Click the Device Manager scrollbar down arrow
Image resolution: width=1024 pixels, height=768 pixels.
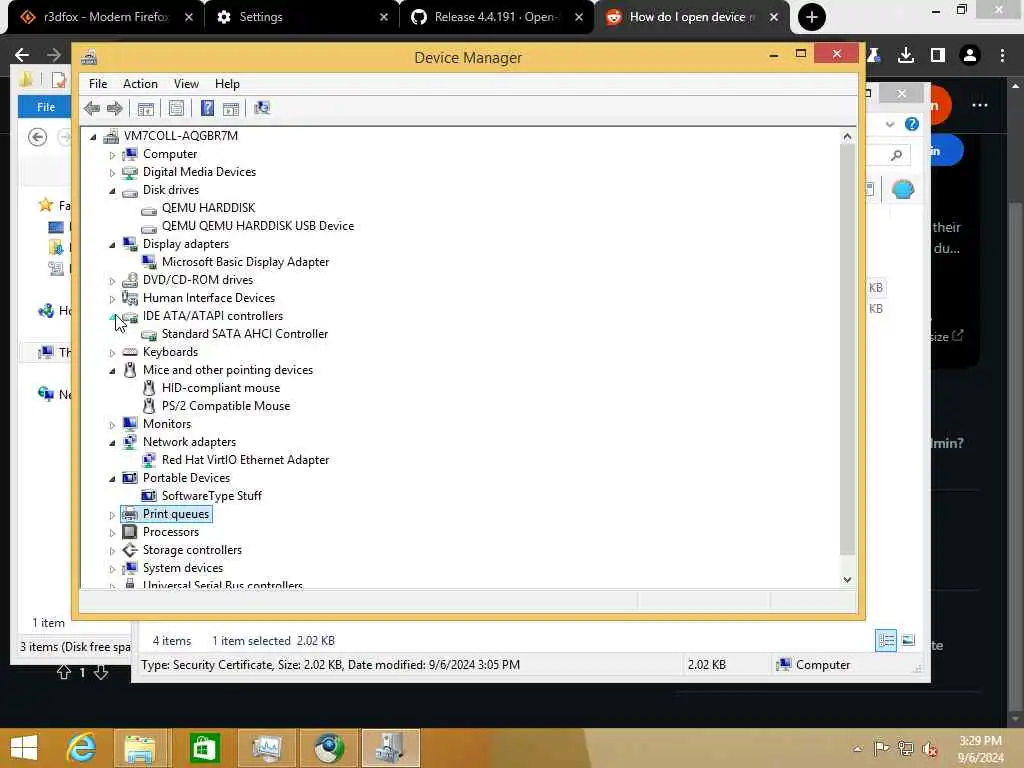[847, 579]
